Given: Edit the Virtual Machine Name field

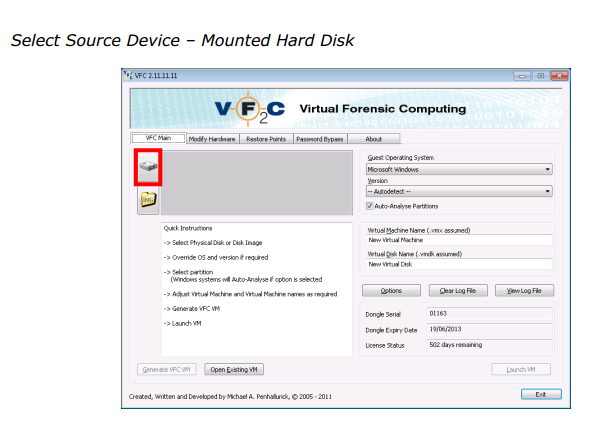Looking at the screenshot, I should tap(459, 240).
